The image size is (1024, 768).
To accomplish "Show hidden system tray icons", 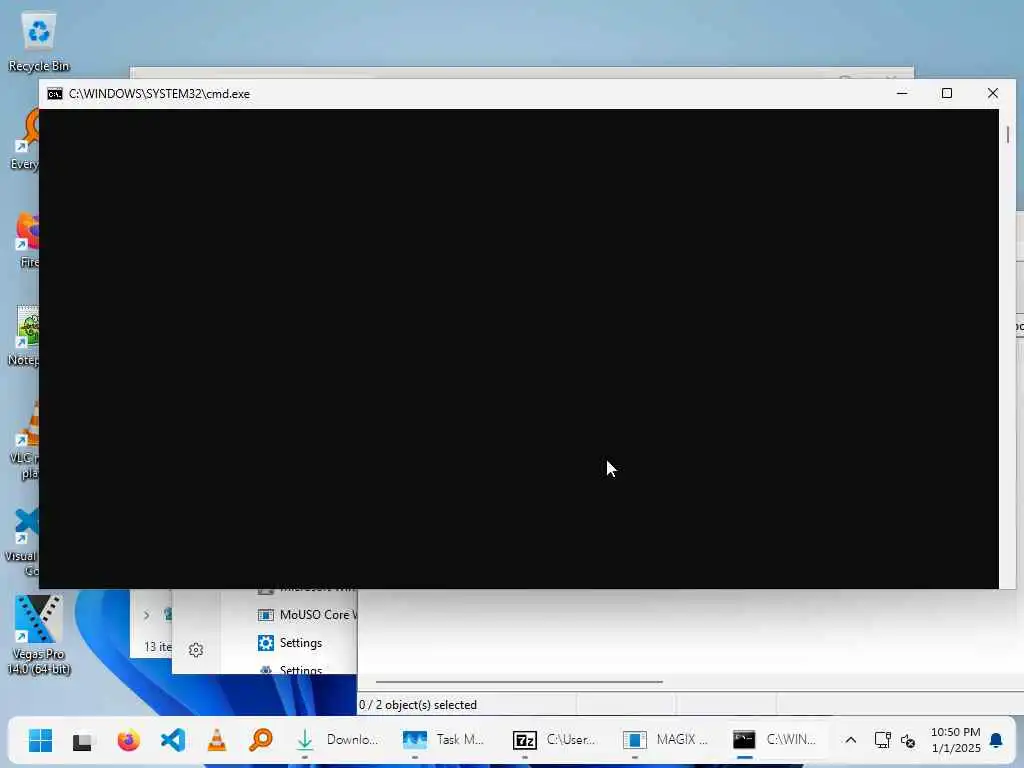I will 850,740.
